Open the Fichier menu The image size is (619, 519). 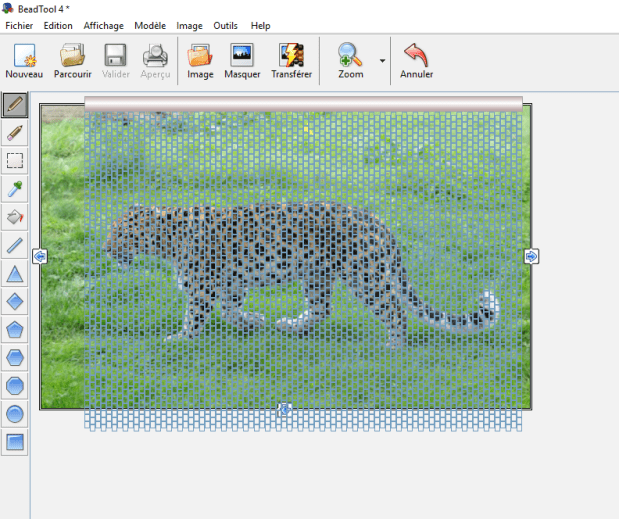19,25
